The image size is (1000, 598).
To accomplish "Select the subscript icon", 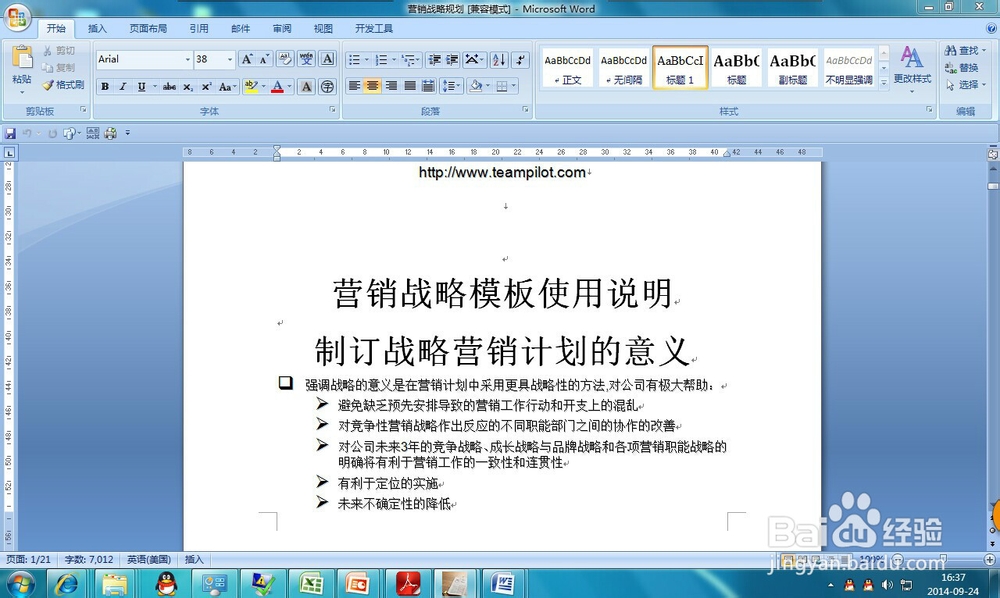I will click(x=187, y=86).
